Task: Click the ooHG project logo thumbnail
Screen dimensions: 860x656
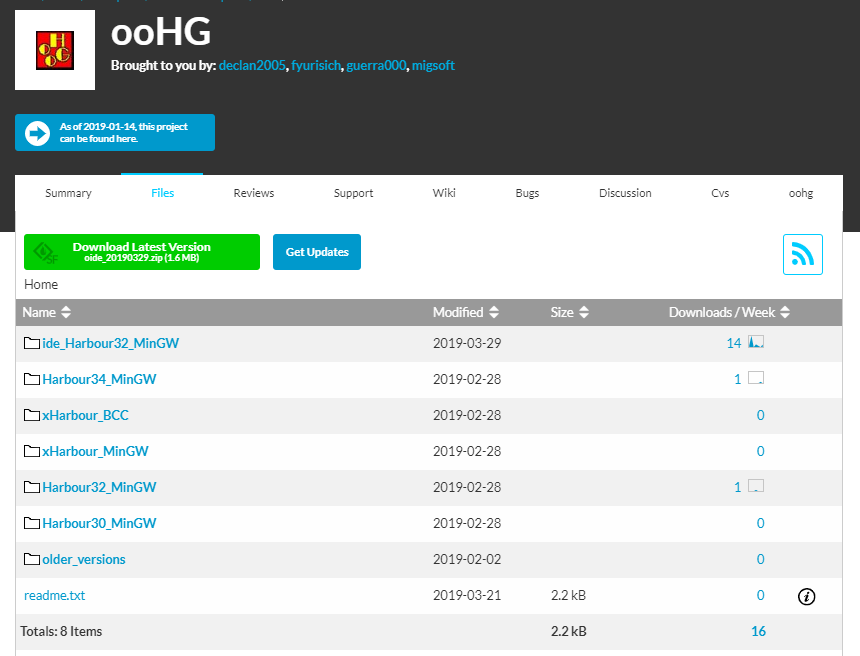Action: tap(55, 50)
